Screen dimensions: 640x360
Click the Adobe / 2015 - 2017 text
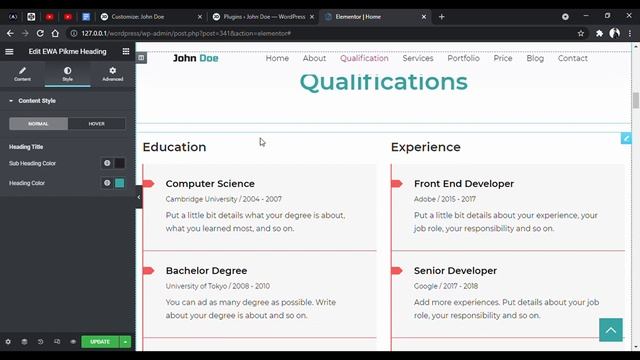tap(444, 199)
